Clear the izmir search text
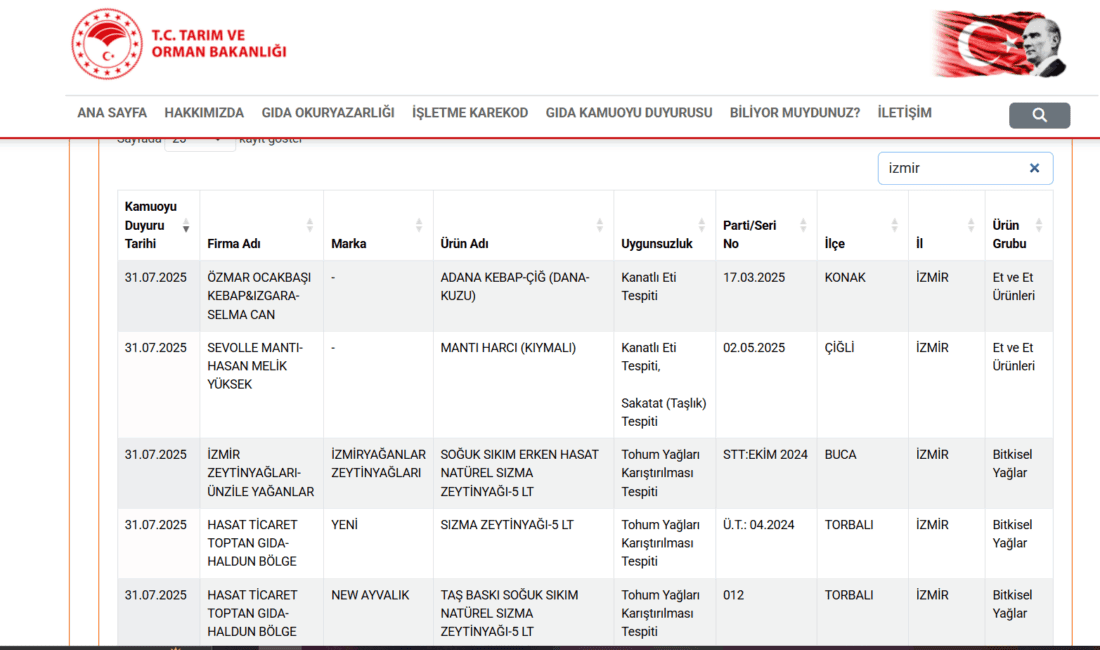This screenshot has height=650, width=1100. point(1034,168)
